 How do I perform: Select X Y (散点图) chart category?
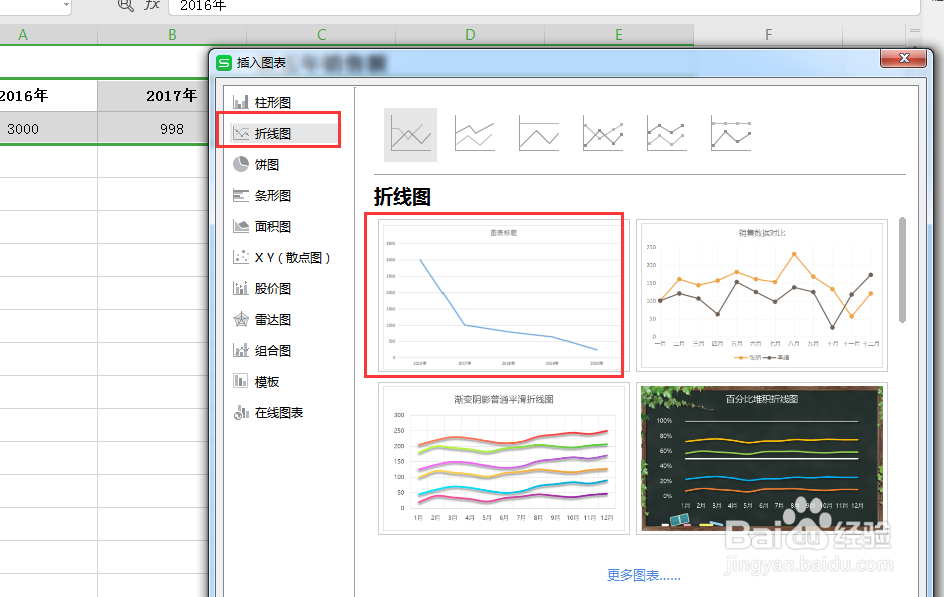[283, 258]
